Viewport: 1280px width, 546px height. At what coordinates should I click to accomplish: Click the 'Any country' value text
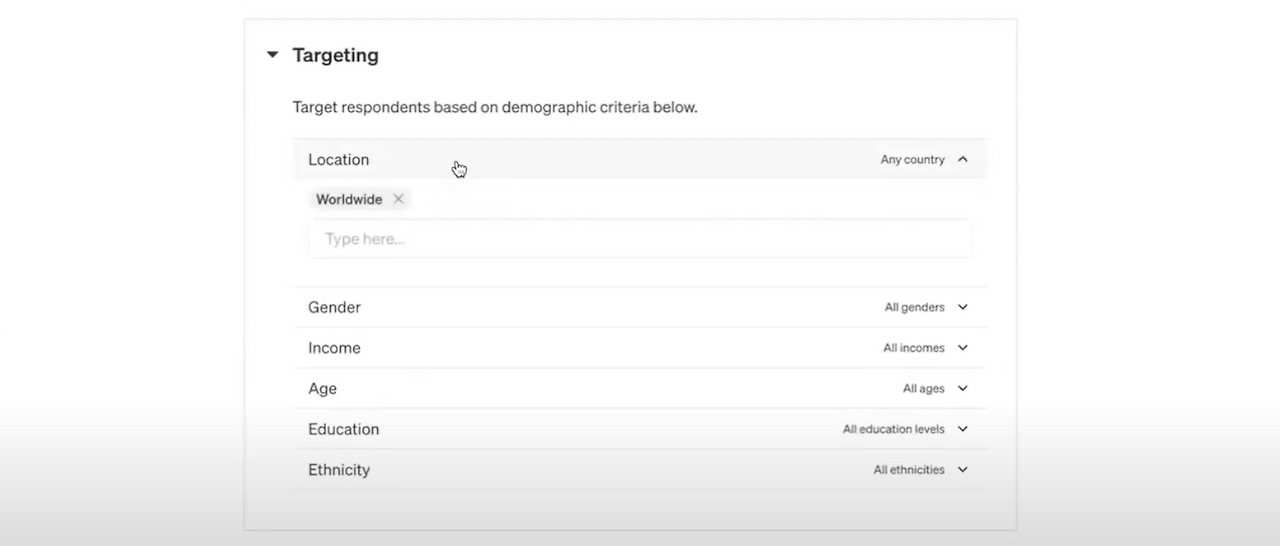click(x=912, y=159)
